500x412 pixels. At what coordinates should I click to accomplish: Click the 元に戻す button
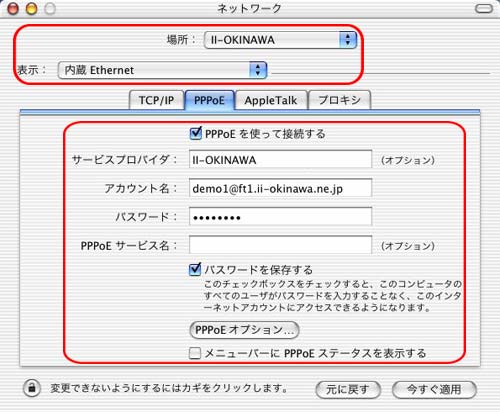point(348,389)
